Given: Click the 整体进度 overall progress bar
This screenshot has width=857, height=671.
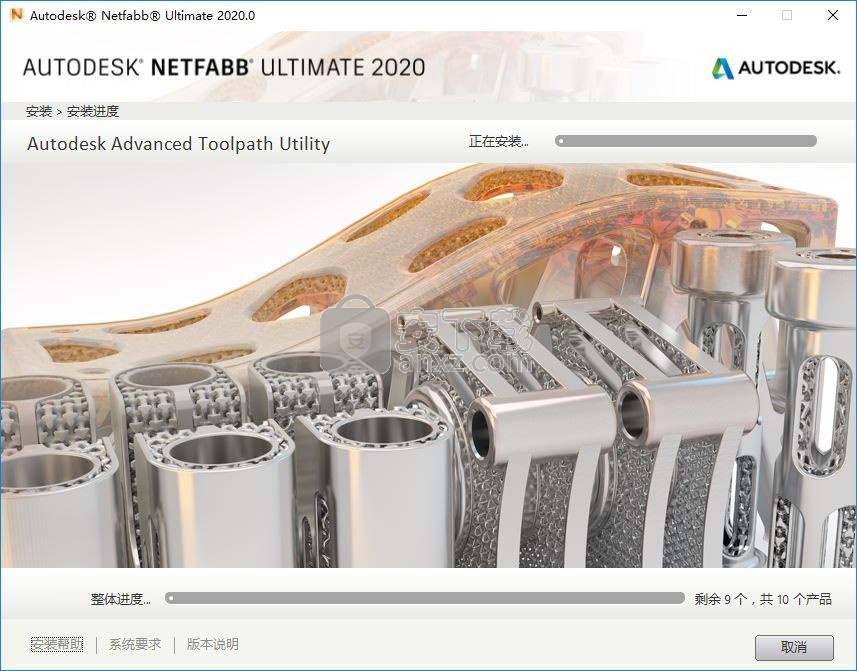Looking at the screenshot, I should pos(425,598).
